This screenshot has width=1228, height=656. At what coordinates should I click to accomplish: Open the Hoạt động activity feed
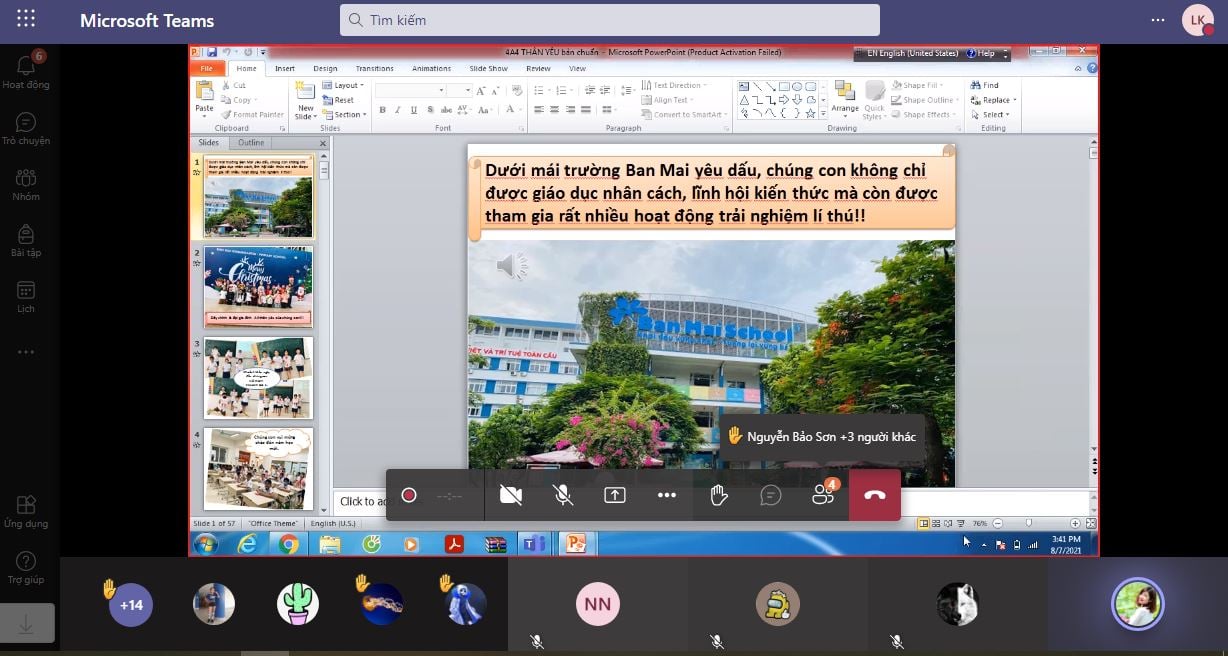26,71
